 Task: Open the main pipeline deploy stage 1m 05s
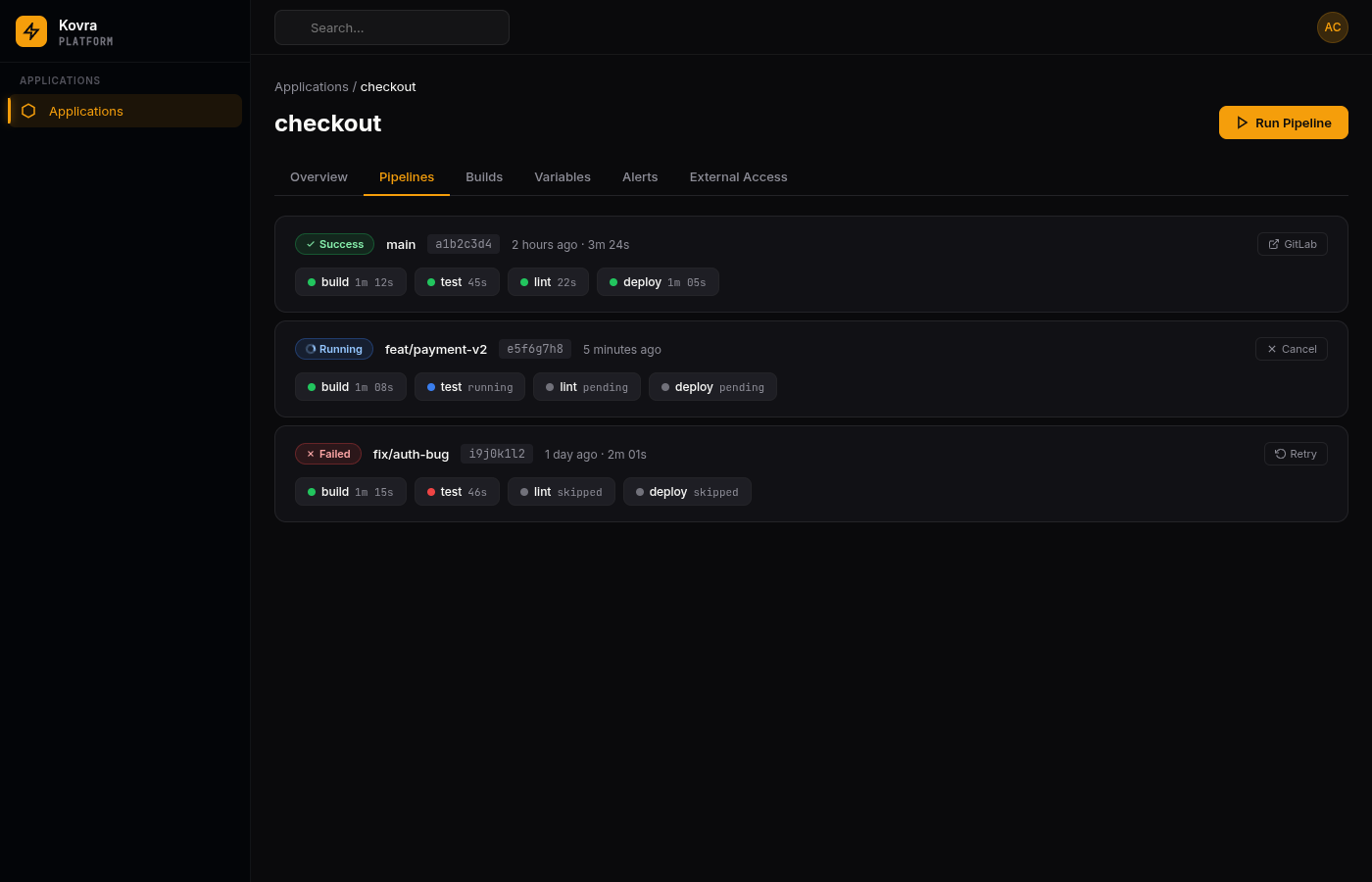(658, 282)
